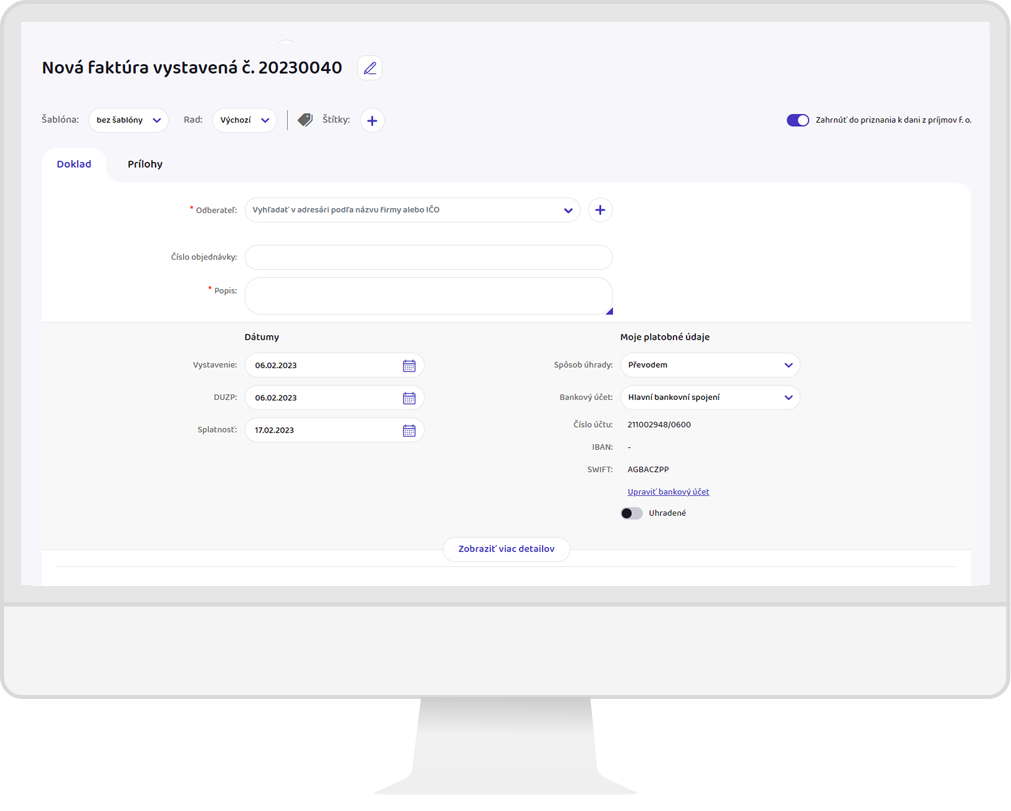Enable the Uhradené toggle

(x=631, y=513)
